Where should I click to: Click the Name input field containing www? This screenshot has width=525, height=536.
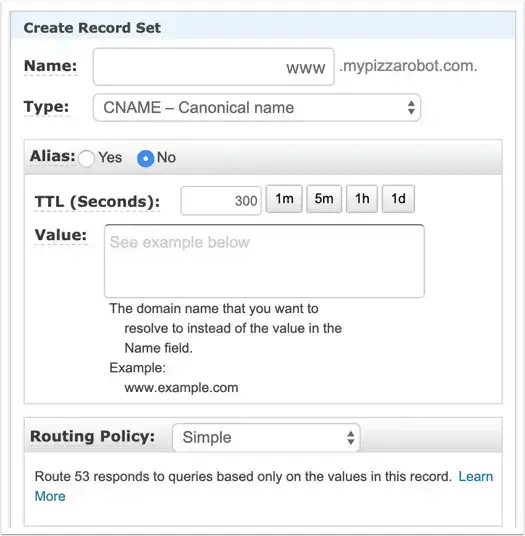(213, 67)
